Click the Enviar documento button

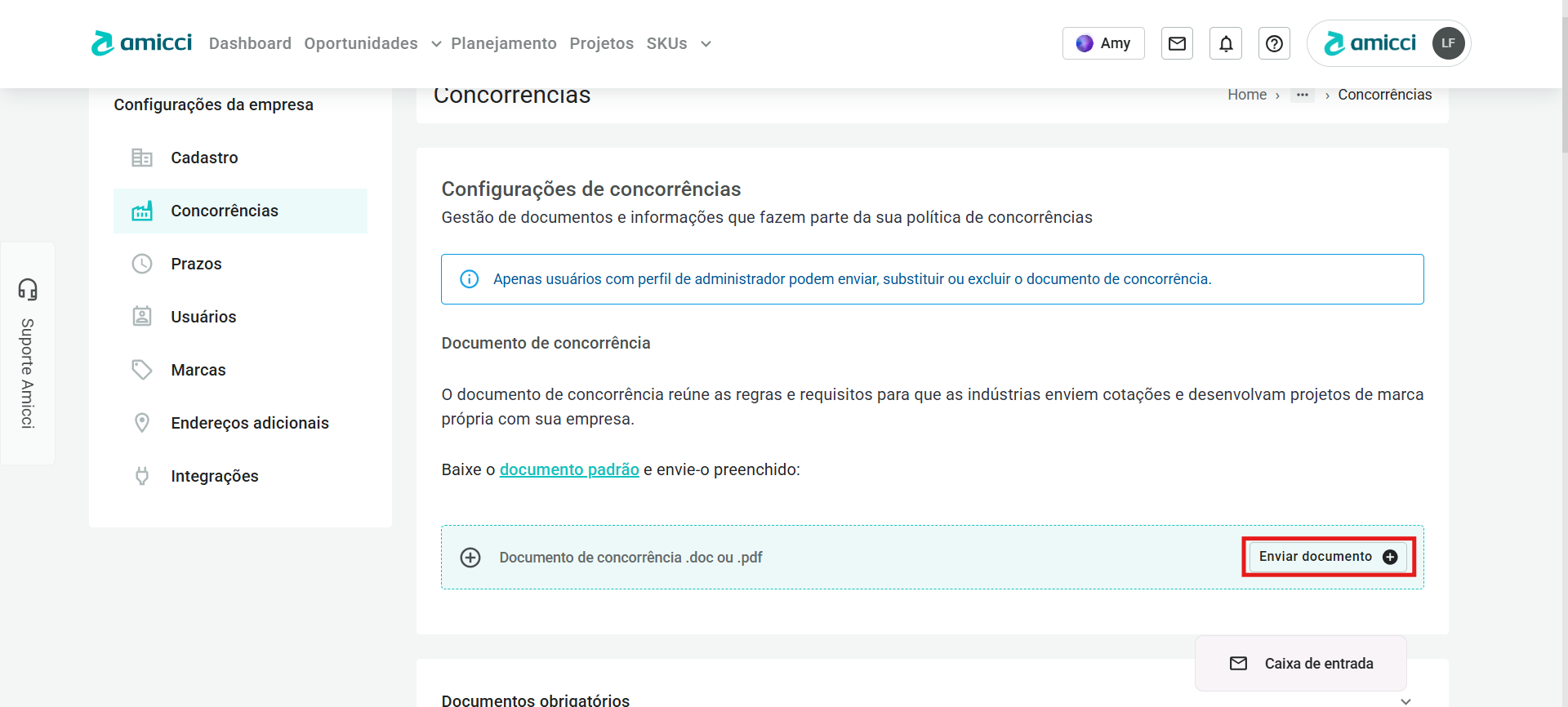[1328, 557]
